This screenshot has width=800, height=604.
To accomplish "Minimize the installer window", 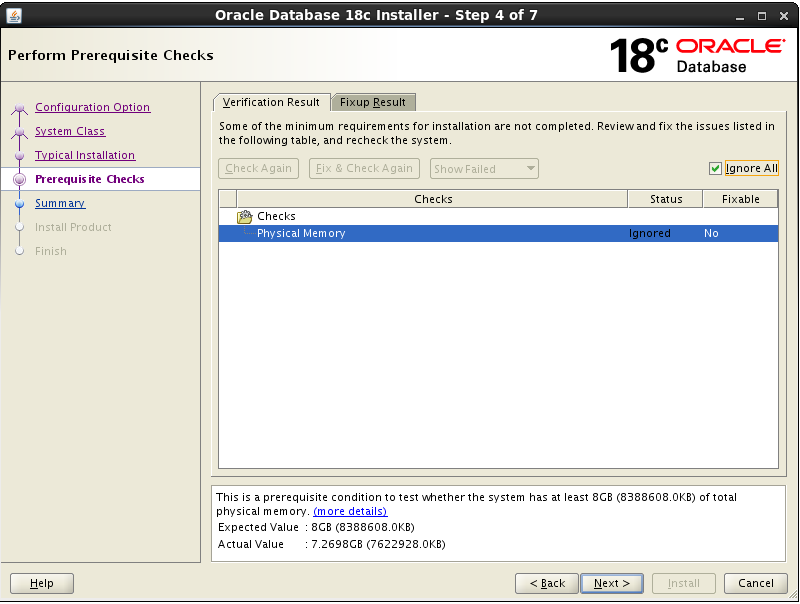I will tap(740, 16).
